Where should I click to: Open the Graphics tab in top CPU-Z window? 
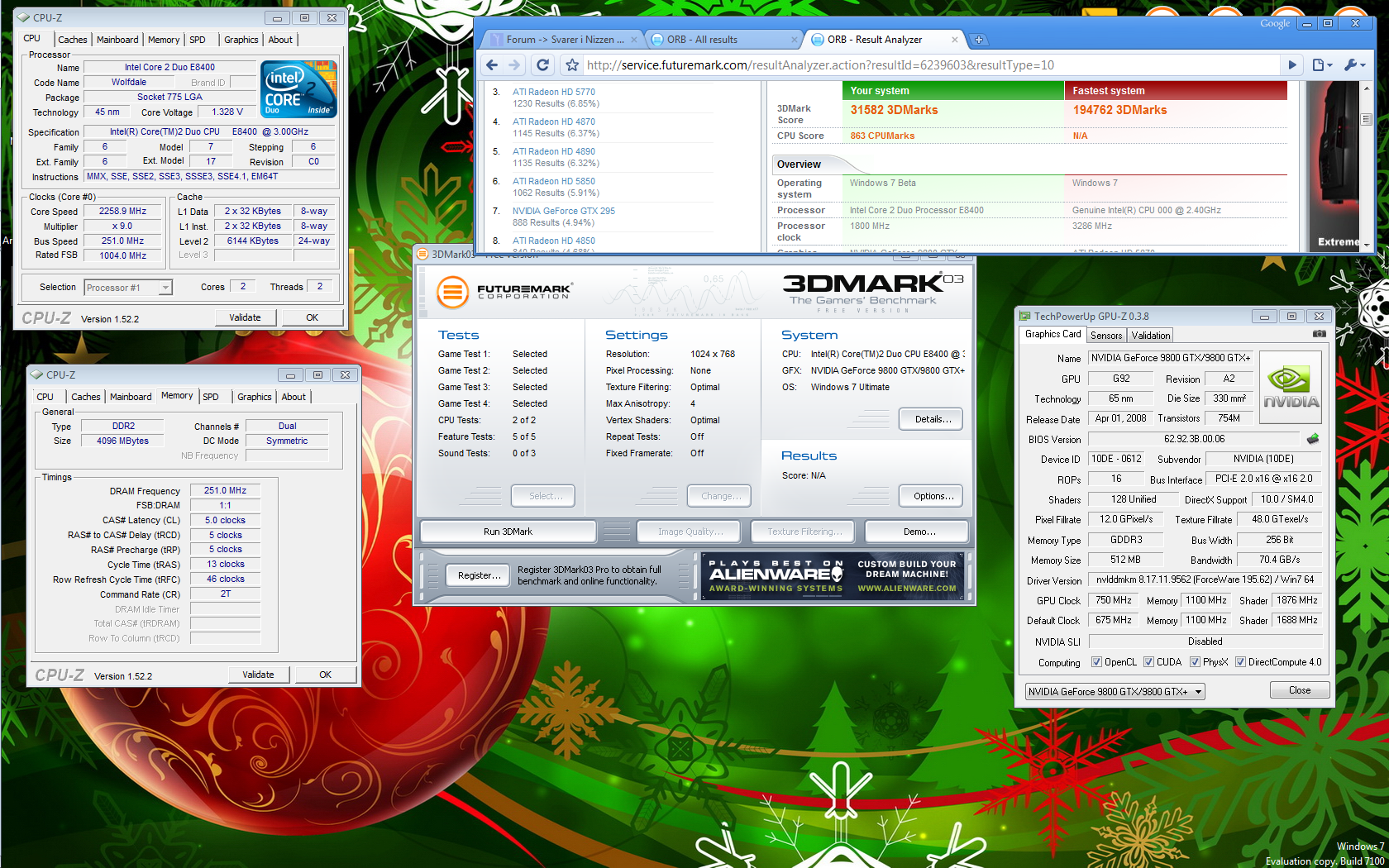[x=241, y=40]
